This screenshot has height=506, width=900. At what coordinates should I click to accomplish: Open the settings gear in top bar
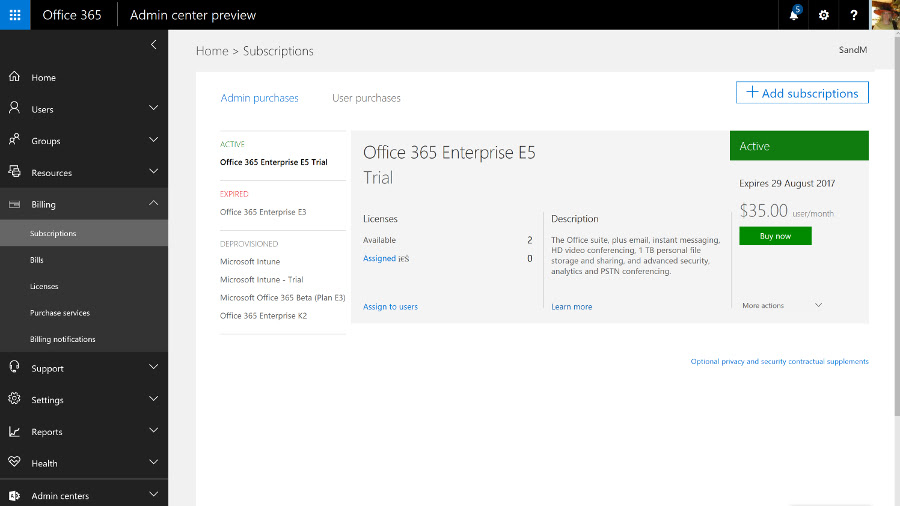click(824, 15)
